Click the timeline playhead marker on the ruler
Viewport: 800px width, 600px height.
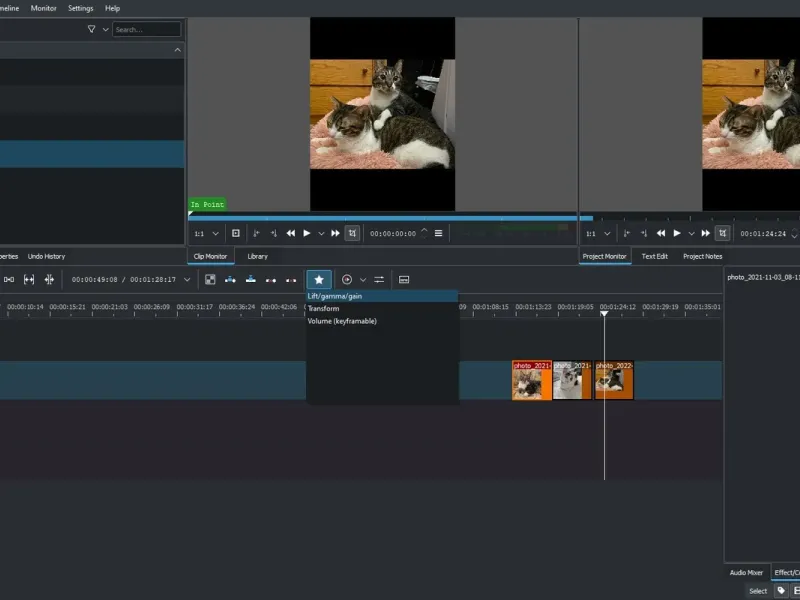pyautogui.click(x=604, y=313)
